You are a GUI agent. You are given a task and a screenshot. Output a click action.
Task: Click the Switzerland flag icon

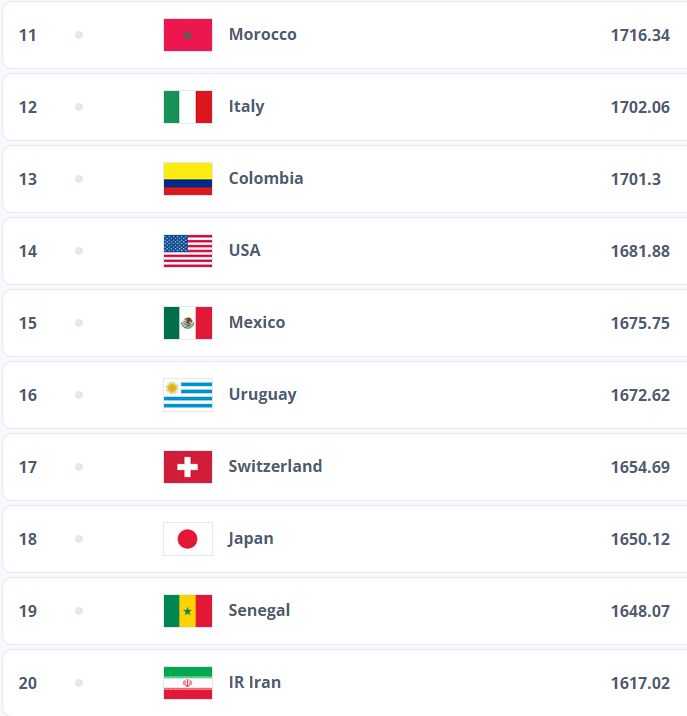pos(188,467)
